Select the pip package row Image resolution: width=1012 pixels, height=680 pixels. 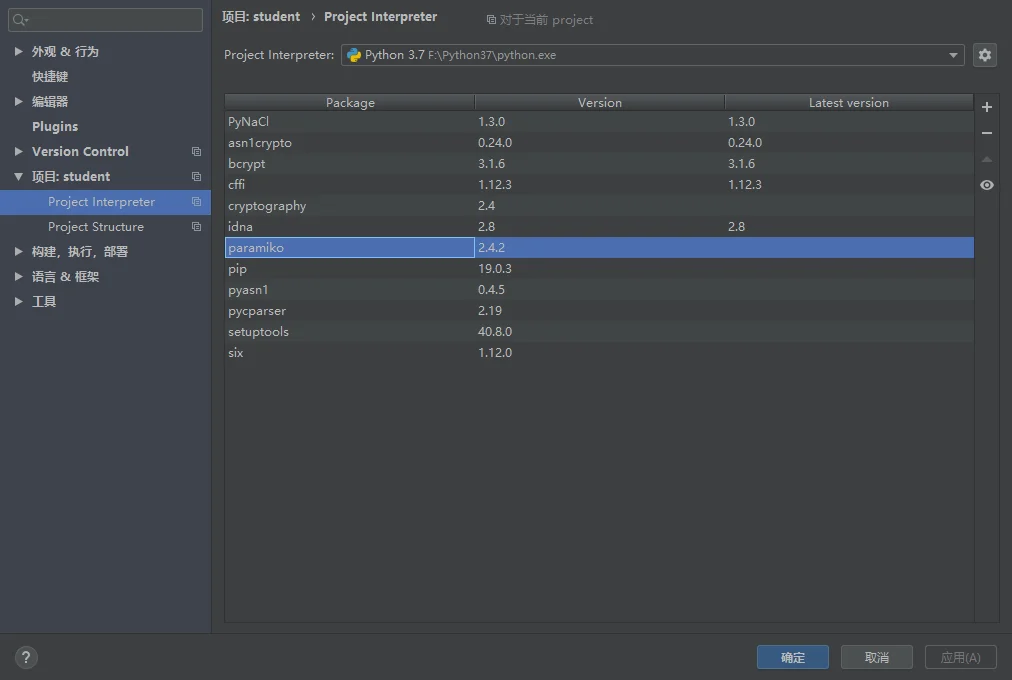click(599, 268)
